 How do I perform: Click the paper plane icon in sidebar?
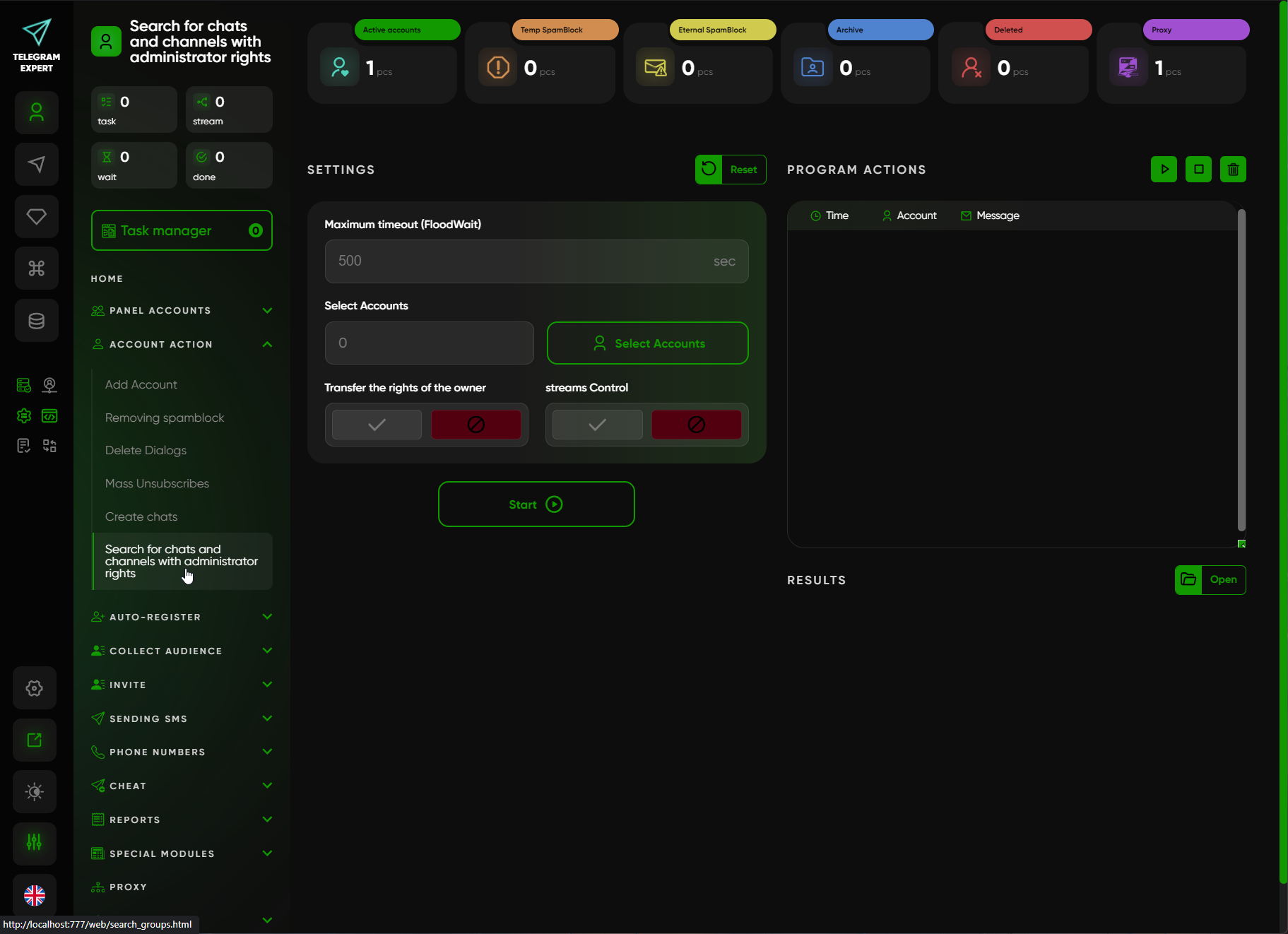[37, 165]
